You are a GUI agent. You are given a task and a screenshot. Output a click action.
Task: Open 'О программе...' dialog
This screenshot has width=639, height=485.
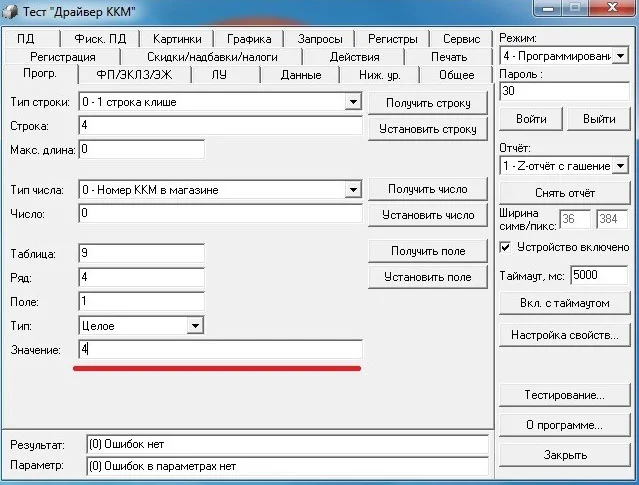click(565, 425)
